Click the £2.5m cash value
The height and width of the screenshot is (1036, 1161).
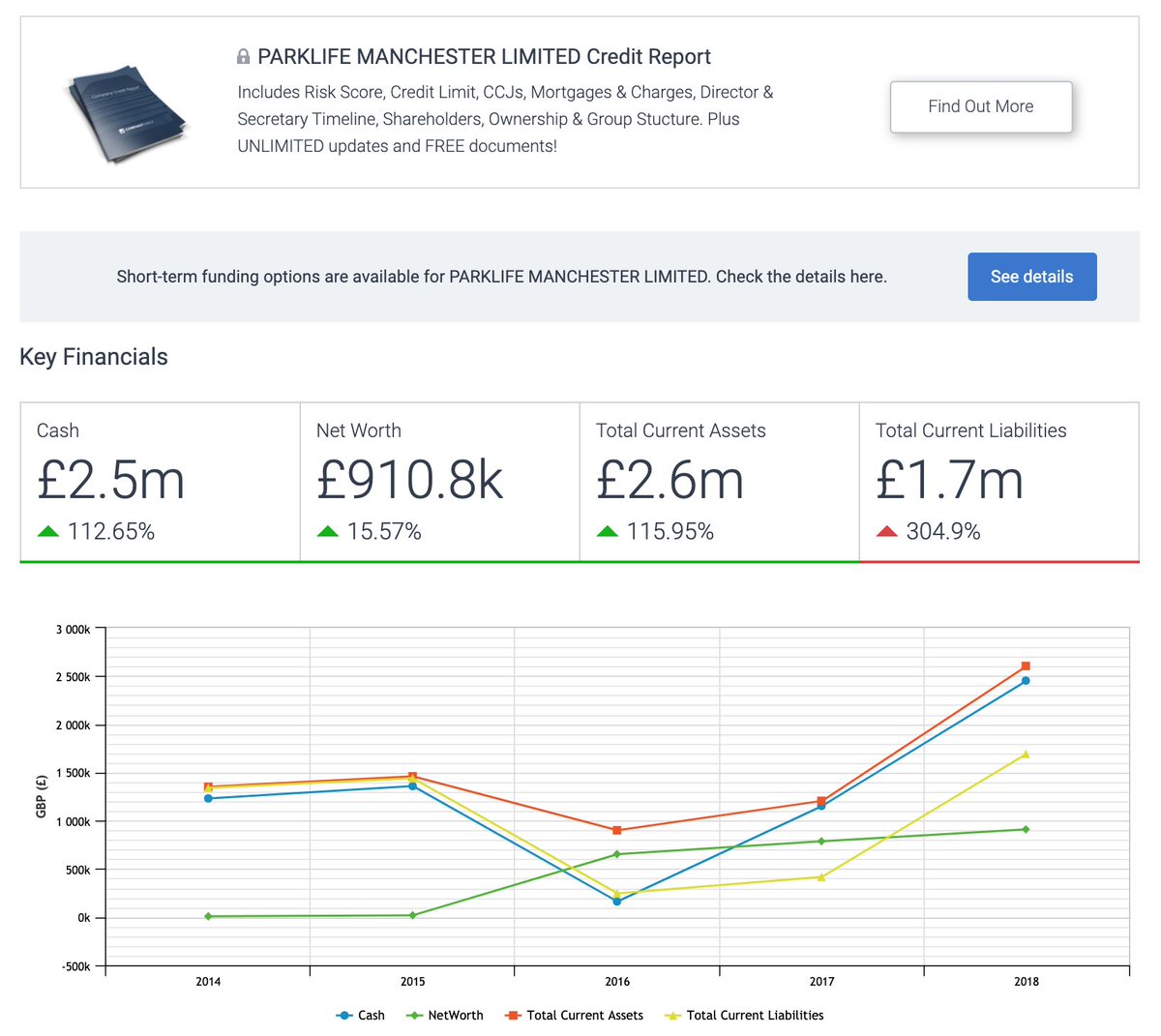tap(111, 480)
